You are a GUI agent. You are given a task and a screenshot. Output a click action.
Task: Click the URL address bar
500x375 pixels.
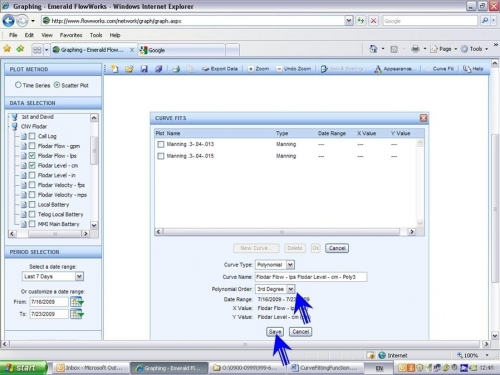coord(193,21)
